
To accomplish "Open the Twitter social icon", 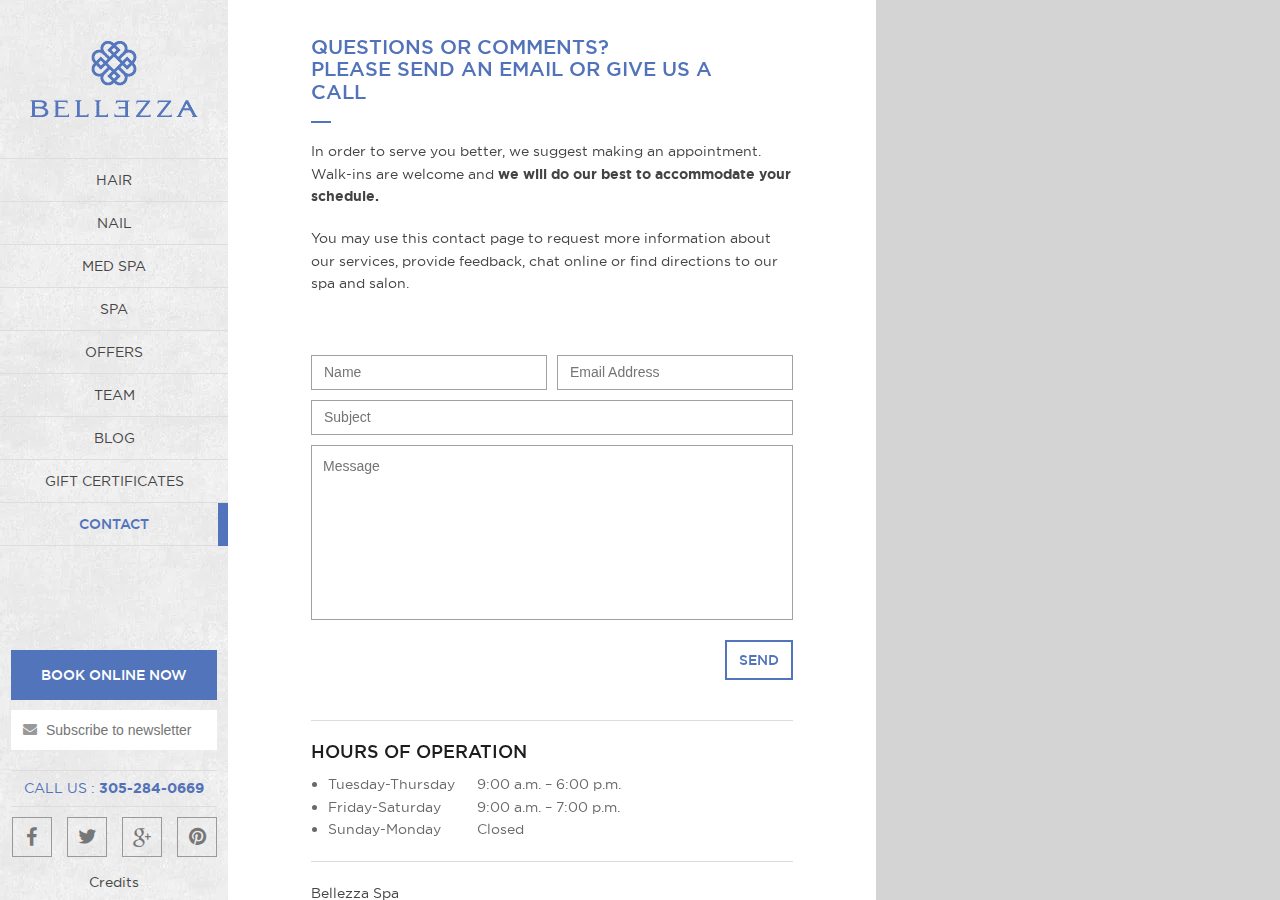I will pos(87,837).
